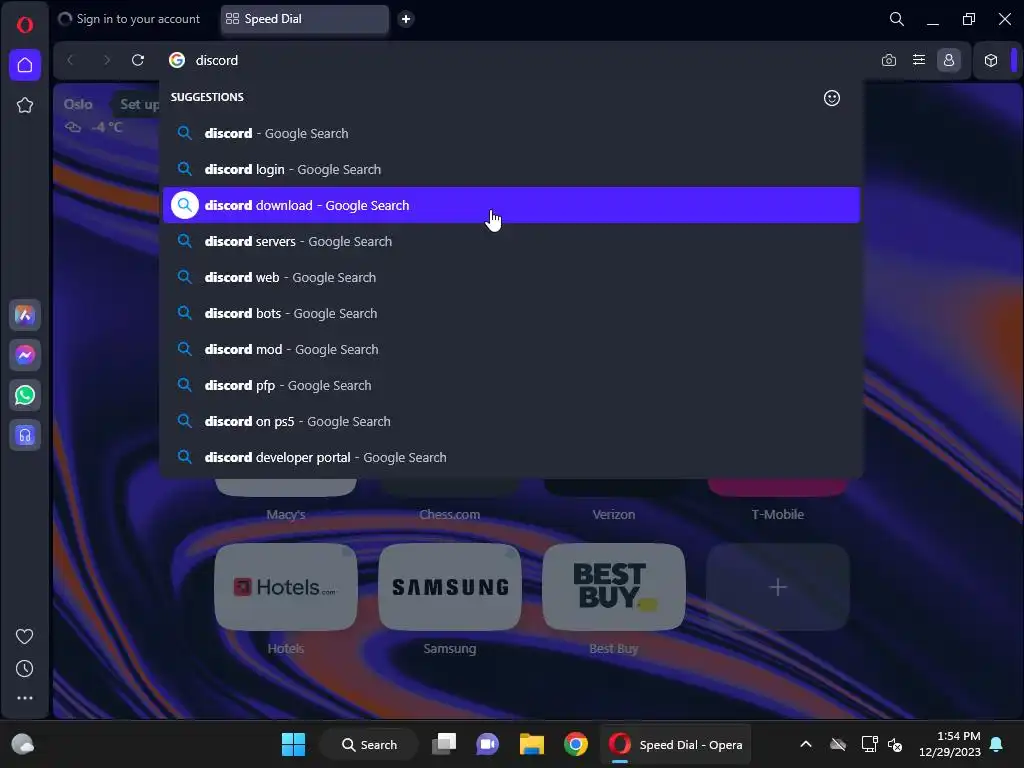Click the smiley feedback icon in suggestions

tap(831, 98)
